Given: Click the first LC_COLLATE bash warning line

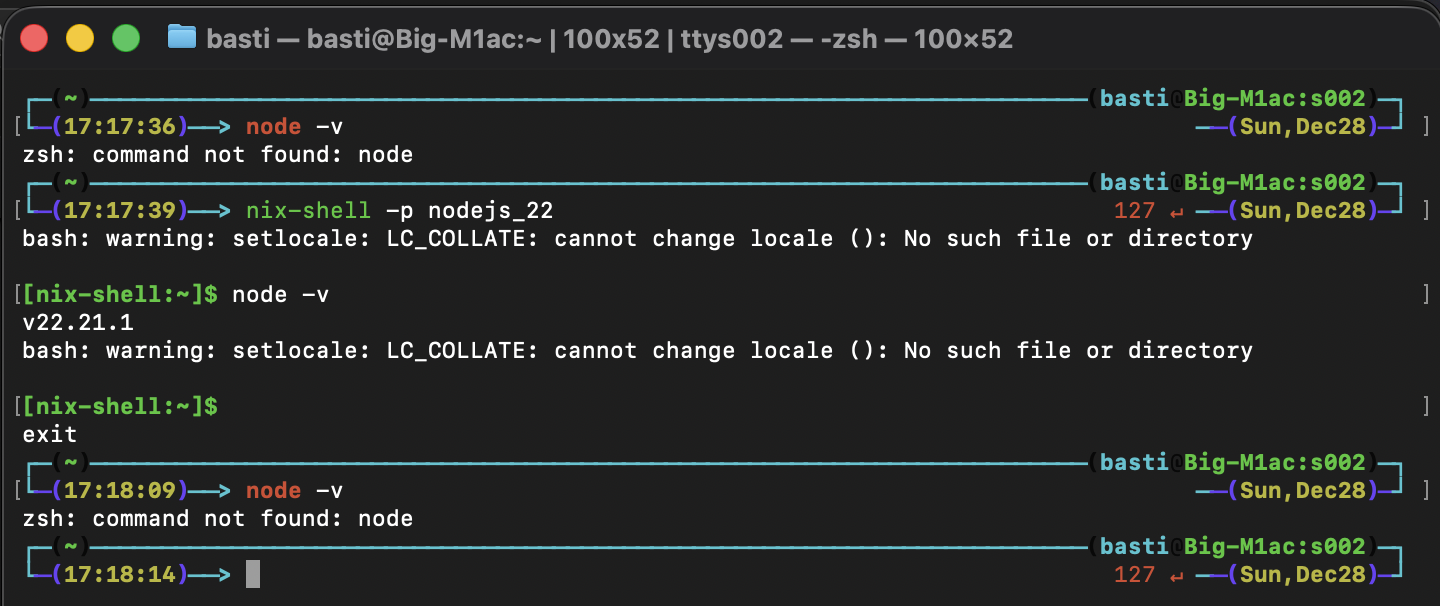Looking at the screenshot, I should [x=636, y=239].
